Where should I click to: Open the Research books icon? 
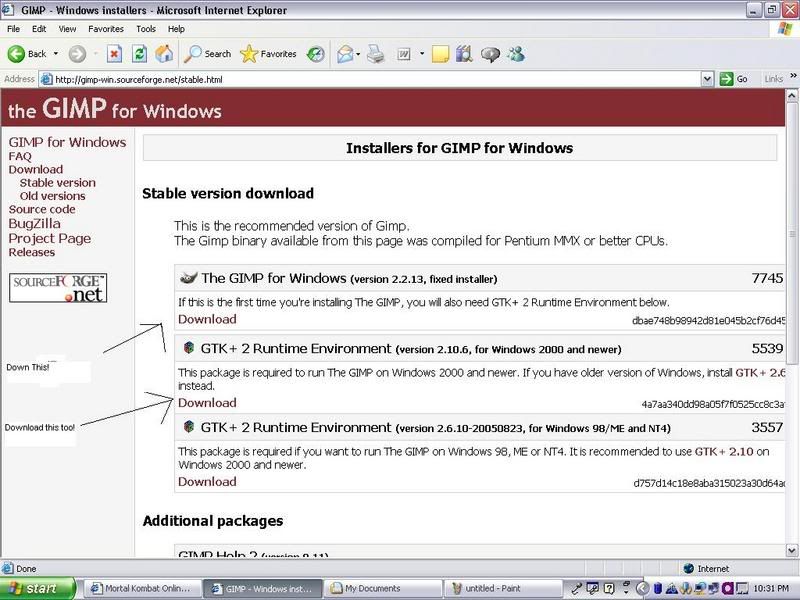[464, 54]
